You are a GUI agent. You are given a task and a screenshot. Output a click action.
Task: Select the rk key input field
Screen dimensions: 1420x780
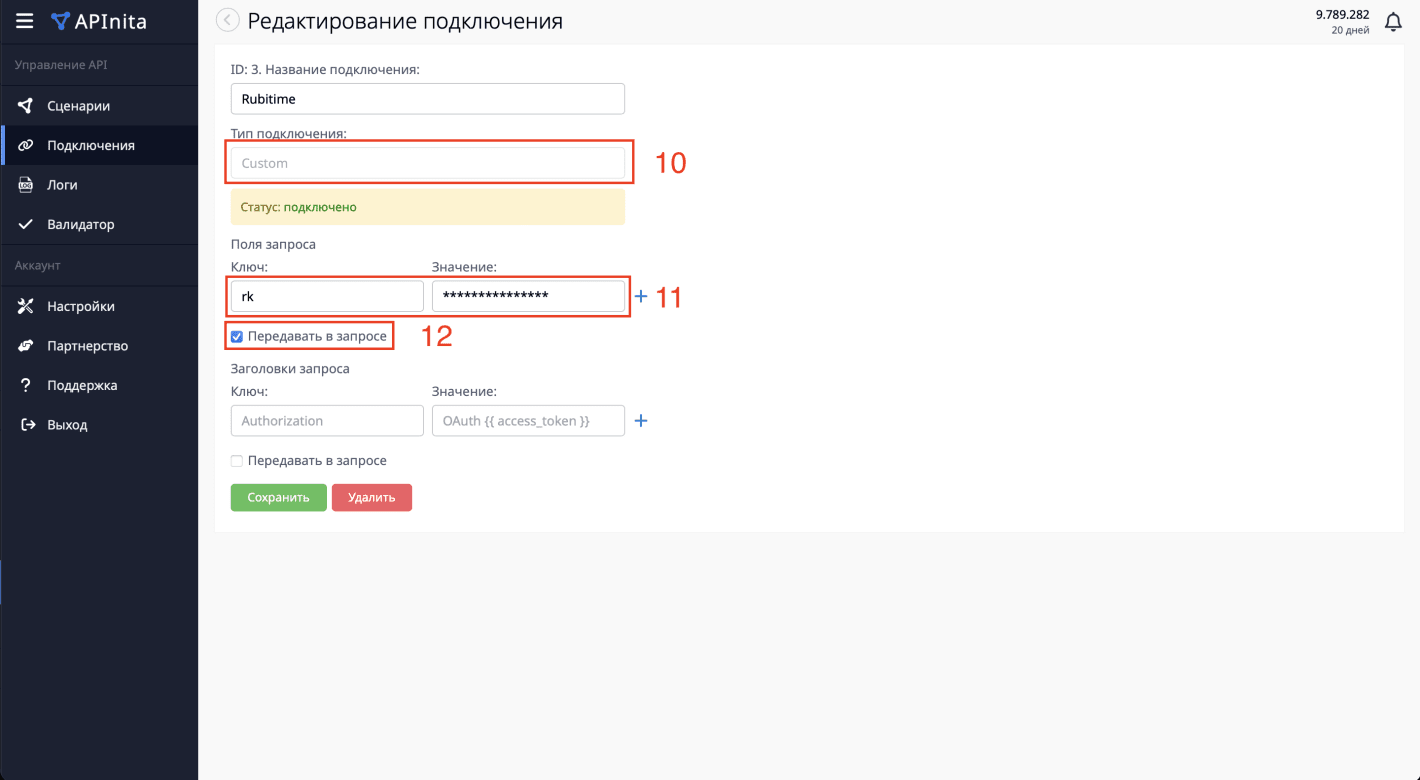coord(326,295)
